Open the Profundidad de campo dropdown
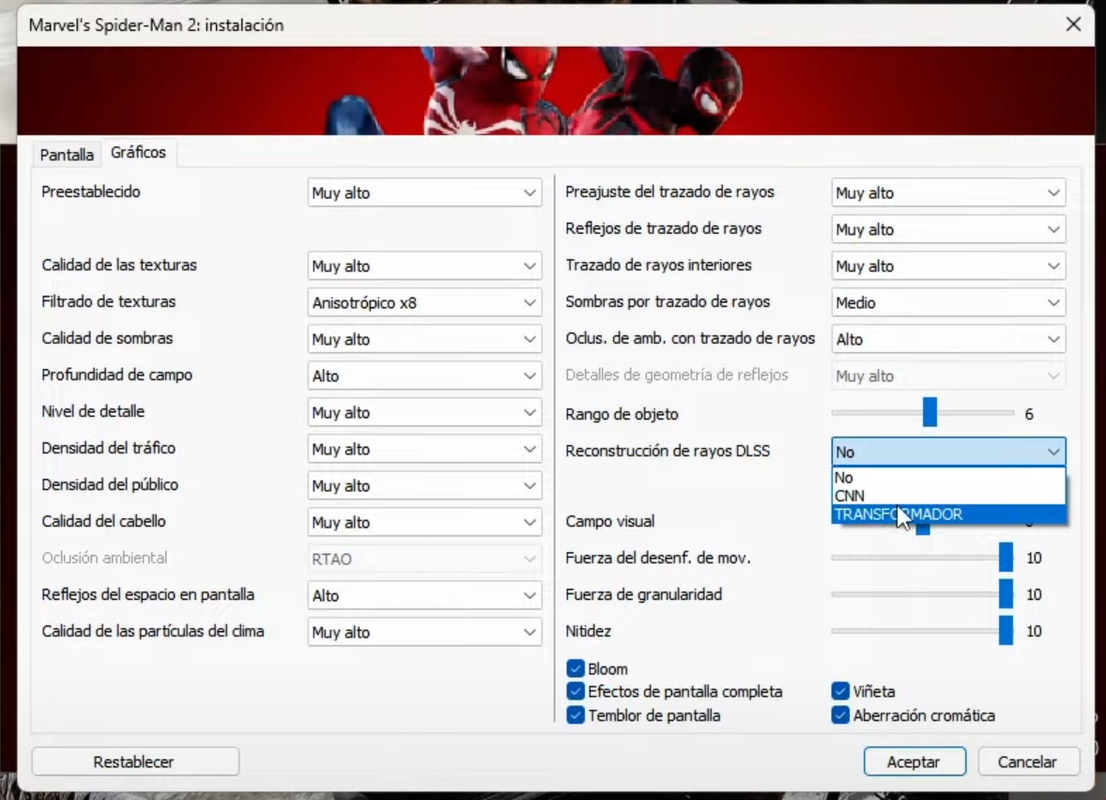The width and height of the screenshot is (1106, 800). click(x=425, y=376)
